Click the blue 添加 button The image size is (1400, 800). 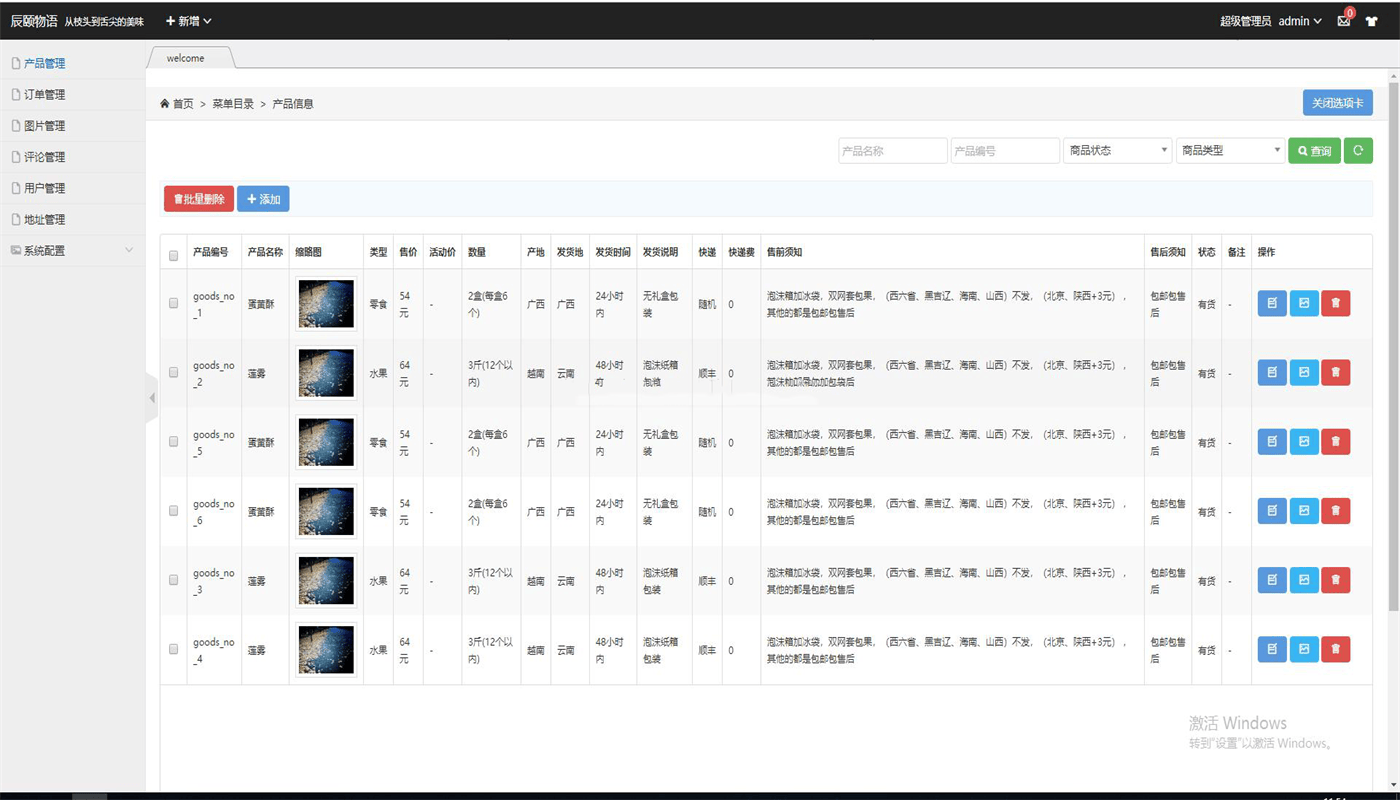tap(263, 199)
